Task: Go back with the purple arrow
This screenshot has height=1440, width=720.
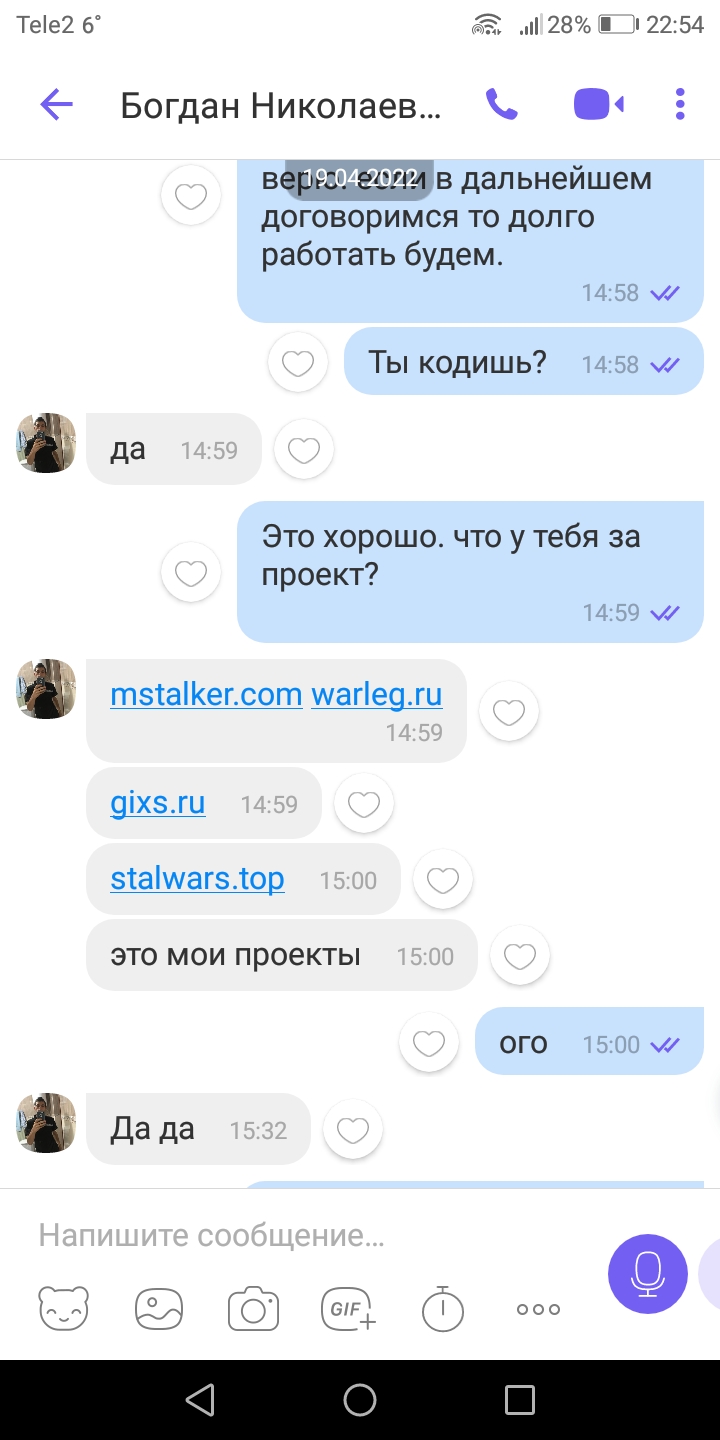Action: pos(57,104)
